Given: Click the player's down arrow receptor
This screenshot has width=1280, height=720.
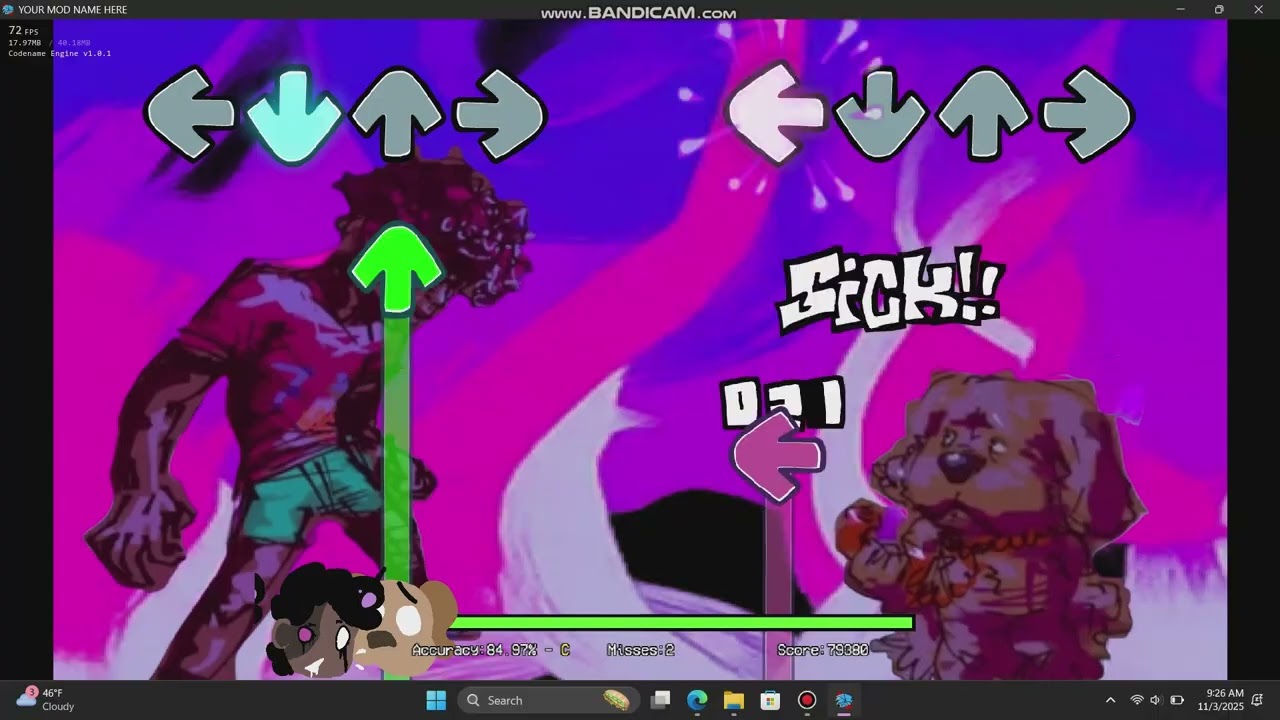Looking at the screenshot, I should pyautogui.click(x=880, y=114).
